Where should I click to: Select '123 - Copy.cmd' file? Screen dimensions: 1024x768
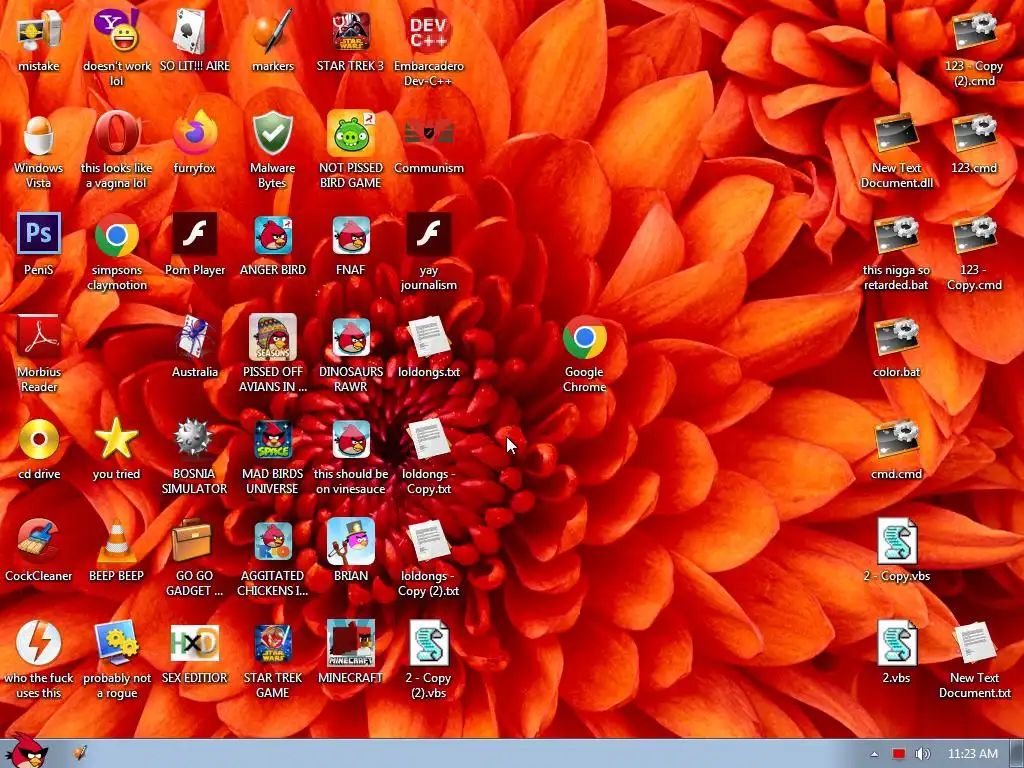point(974,235)
